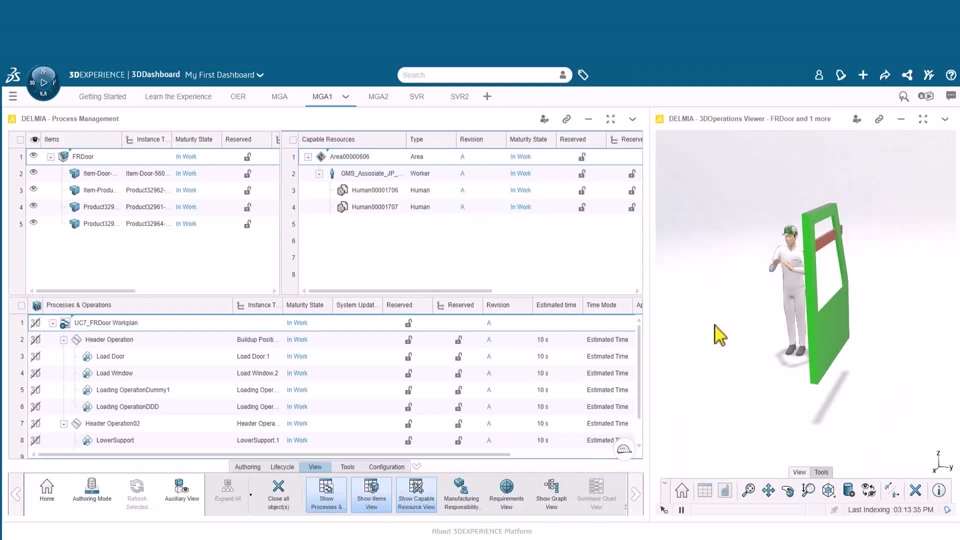The image size is (960, 540).
Task: Pause the simulation playback
Action: tap(682, 510)
